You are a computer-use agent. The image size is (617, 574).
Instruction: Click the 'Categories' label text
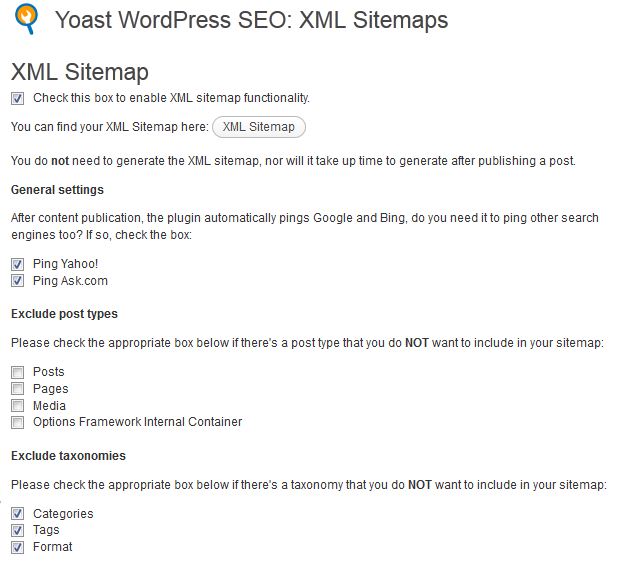63,514
